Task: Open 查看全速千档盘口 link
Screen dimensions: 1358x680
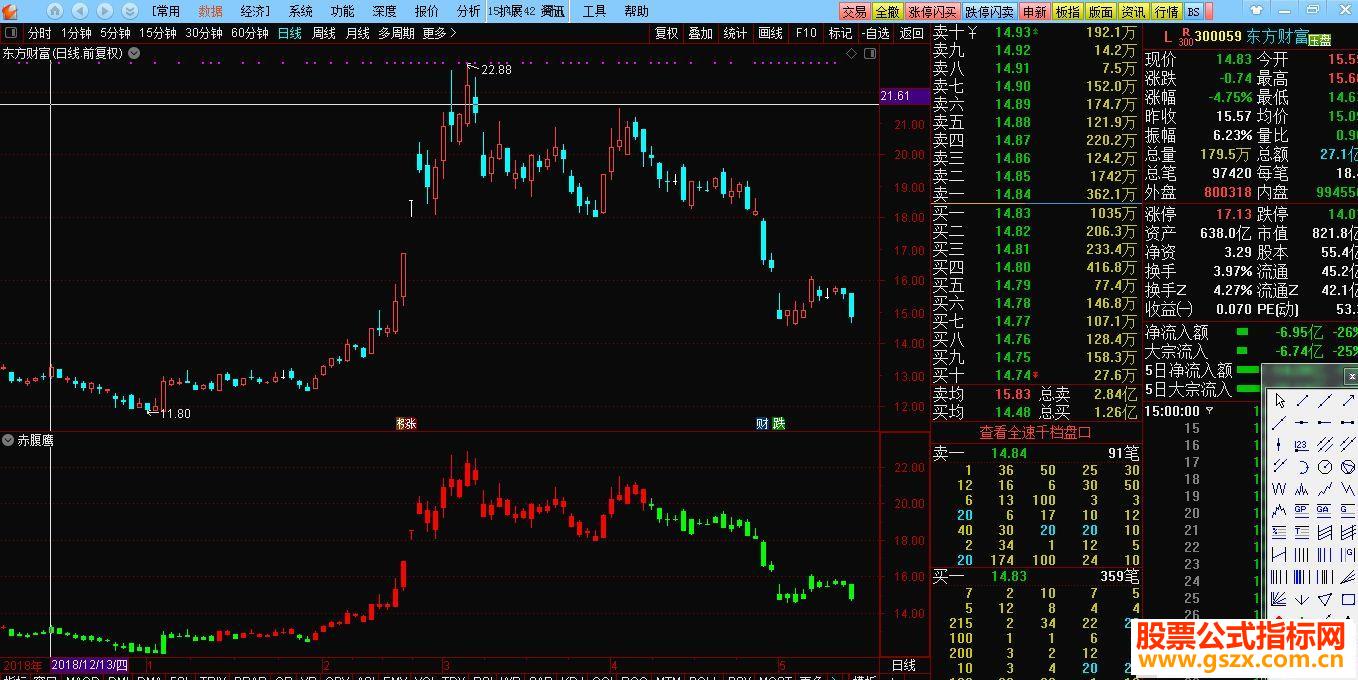Action: pos(1036,432)
